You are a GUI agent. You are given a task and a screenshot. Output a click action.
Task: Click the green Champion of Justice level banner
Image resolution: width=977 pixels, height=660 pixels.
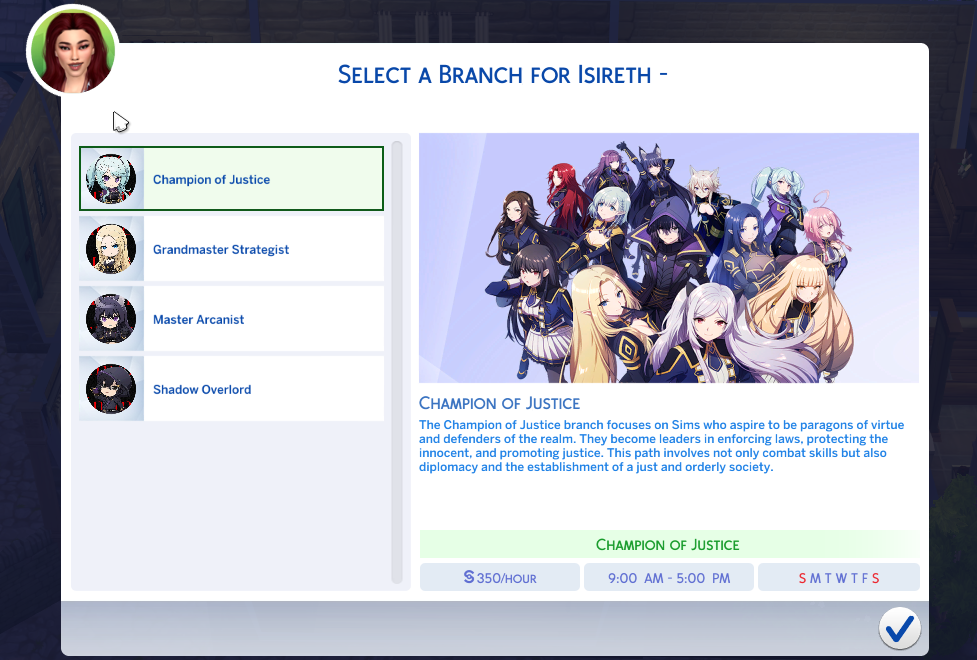click(x=669, y=544)
